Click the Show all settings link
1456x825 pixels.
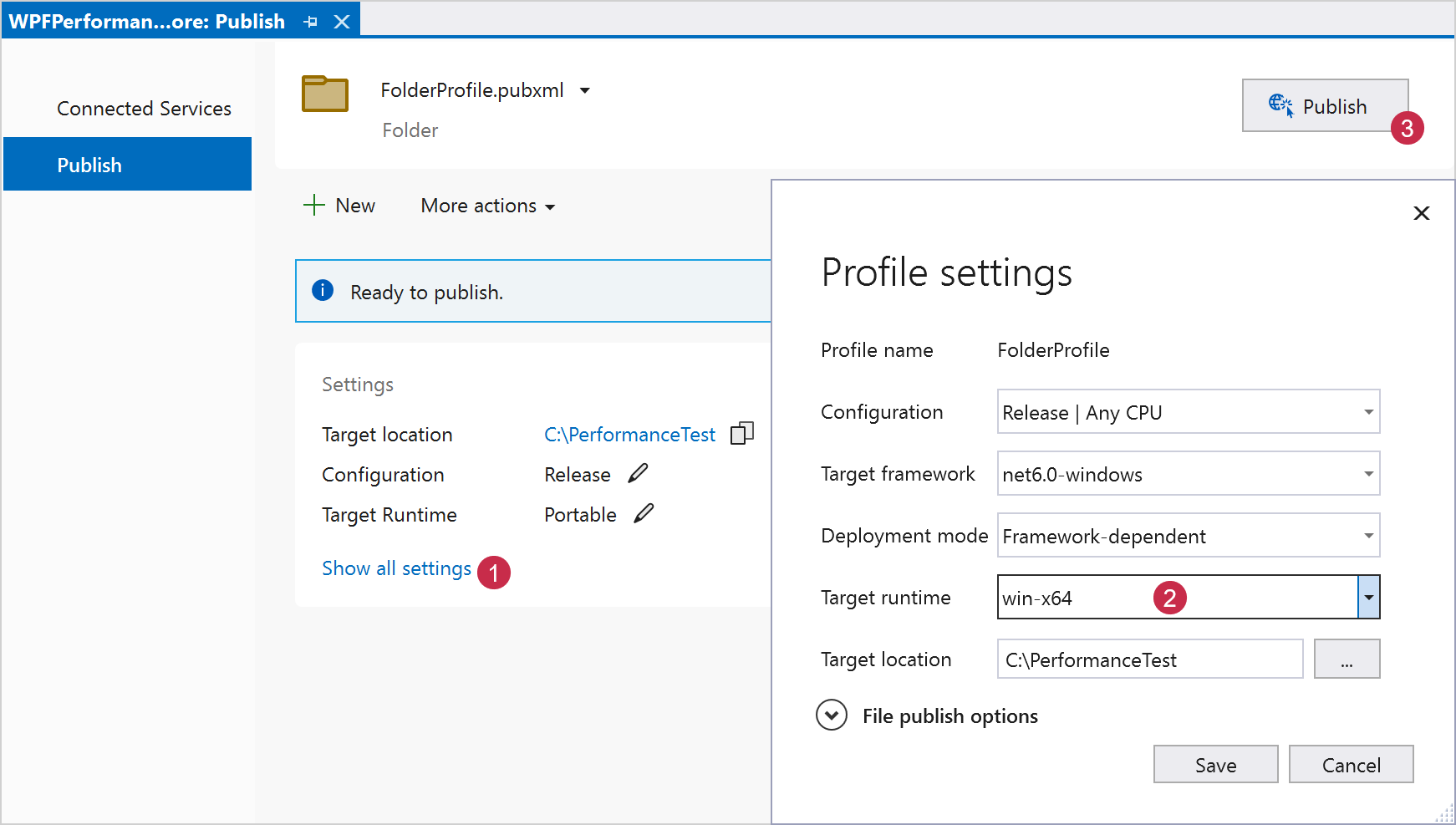pyautogui.click(x=396, y=568)
